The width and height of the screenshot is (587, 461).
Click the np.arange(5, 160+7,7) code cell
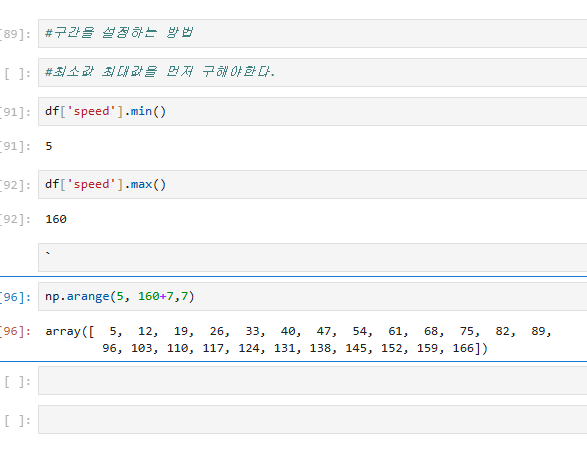coord(313,296)
